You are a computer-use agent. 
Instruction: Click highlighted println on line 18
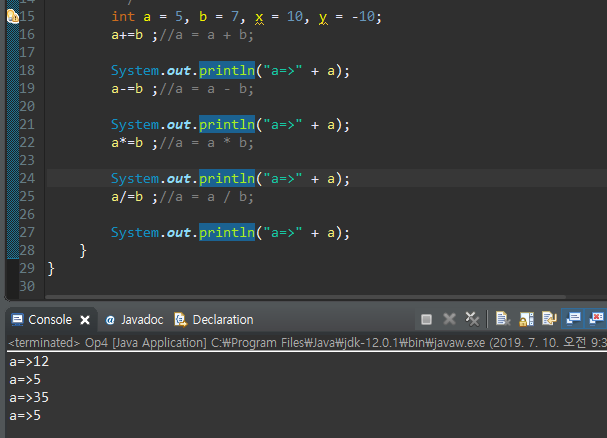click(227, 70)
